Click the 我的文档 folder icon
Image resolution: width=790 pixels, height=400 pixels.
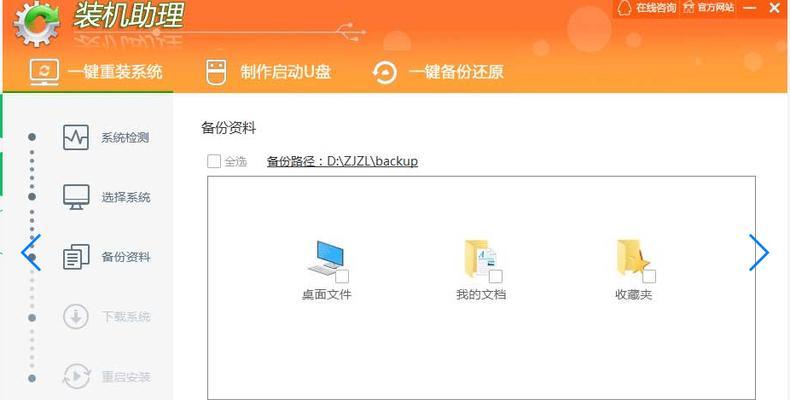[x=480, y=258]
